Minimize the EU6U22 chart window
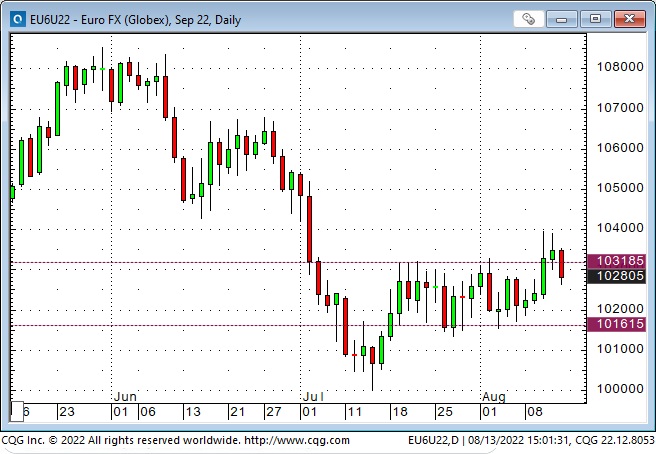Viewport: 656px width, 454px height. (561, 19)
